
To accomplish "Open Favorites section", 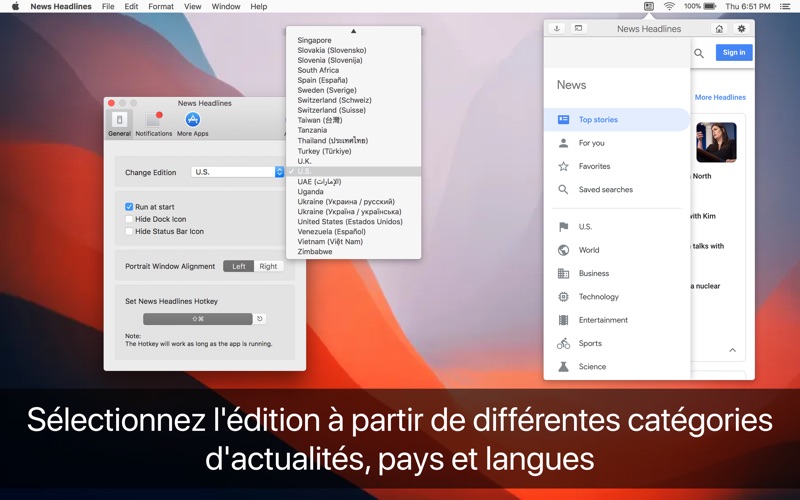I will click(x=617, y=166).
